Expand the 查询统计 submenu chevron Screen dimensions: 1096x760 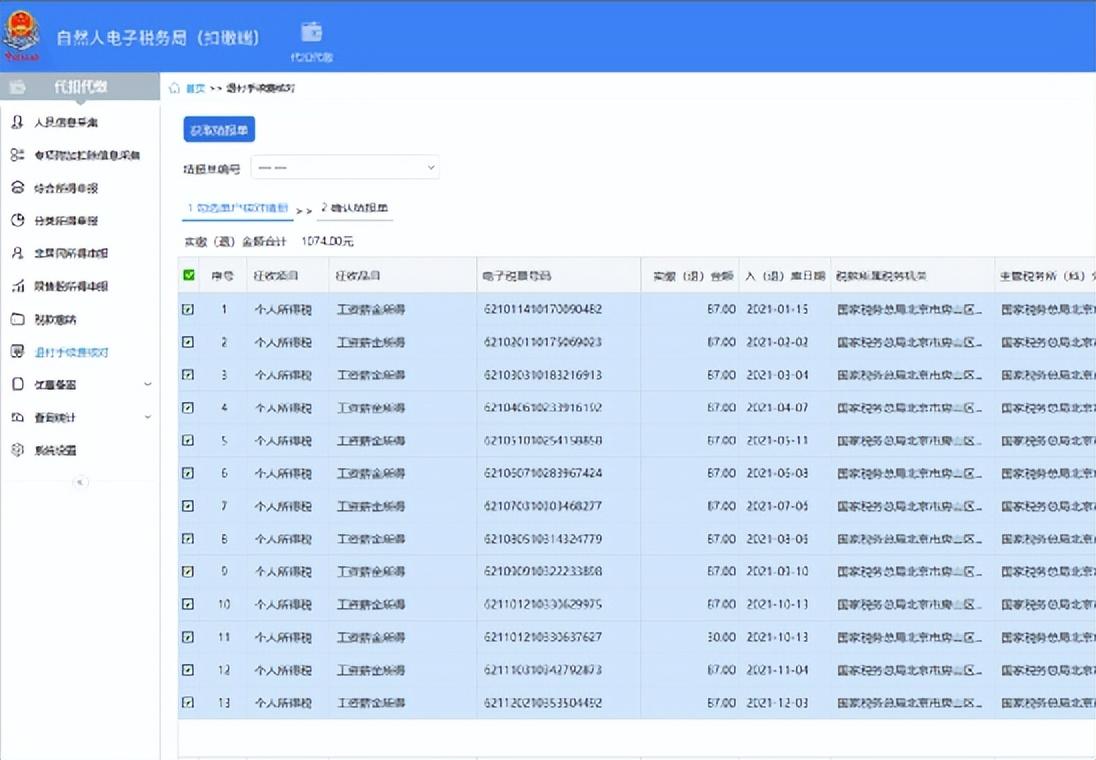(147, 417)
